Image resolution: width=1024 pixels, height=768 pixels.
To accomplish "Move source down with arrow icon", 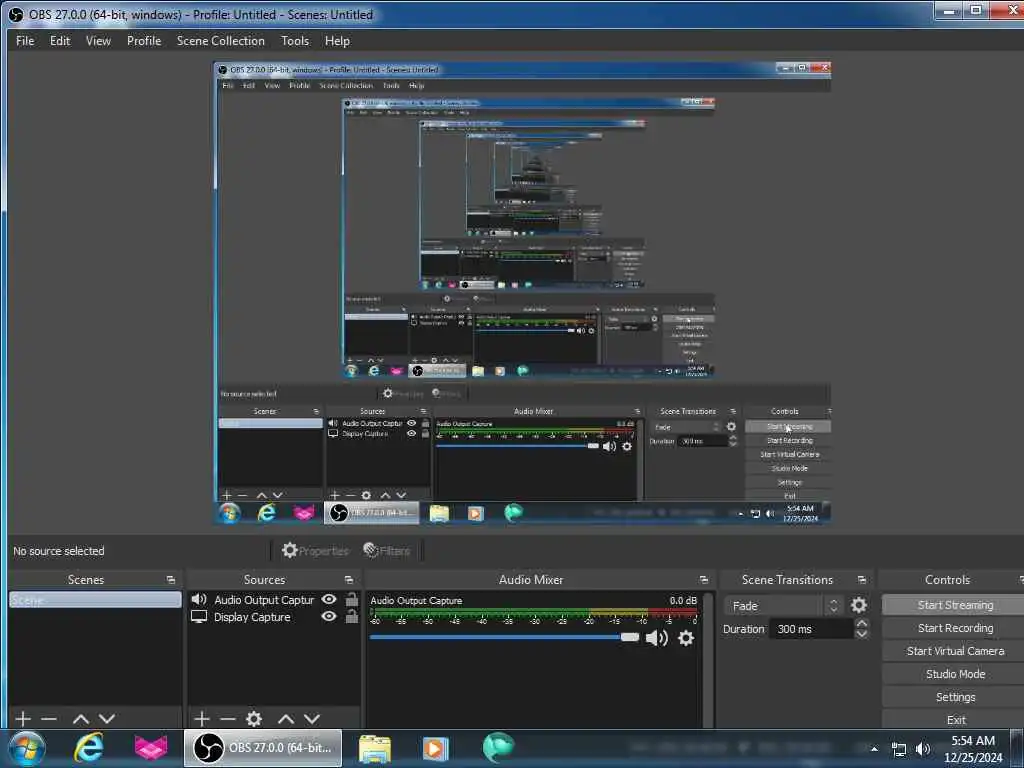I will pos(312,718).
